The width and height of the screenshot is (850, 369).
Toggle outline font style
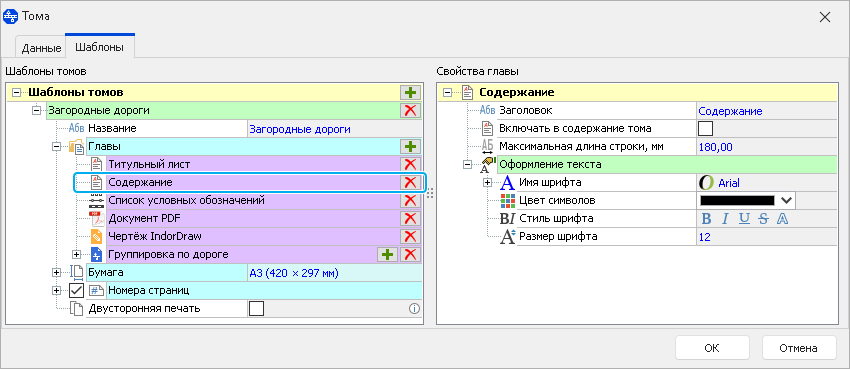click(x=782, y=219)
